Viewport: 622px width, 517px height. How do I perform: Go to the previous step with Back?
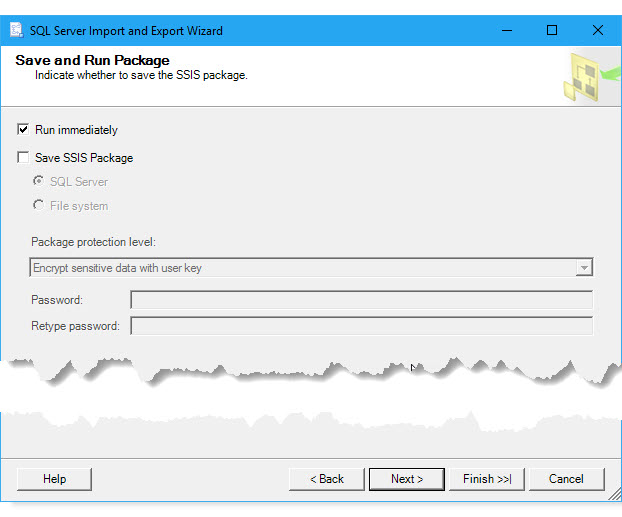coord(326,479)
